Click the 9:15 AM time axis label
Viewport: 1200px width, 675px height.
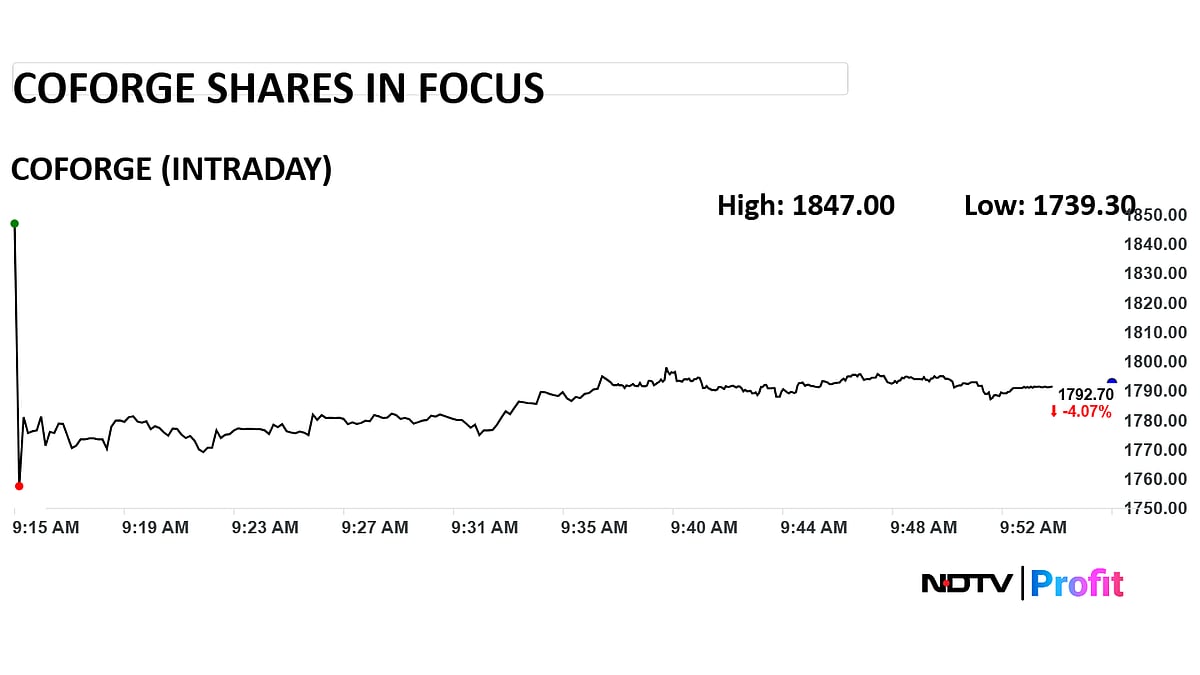(46, 527)
